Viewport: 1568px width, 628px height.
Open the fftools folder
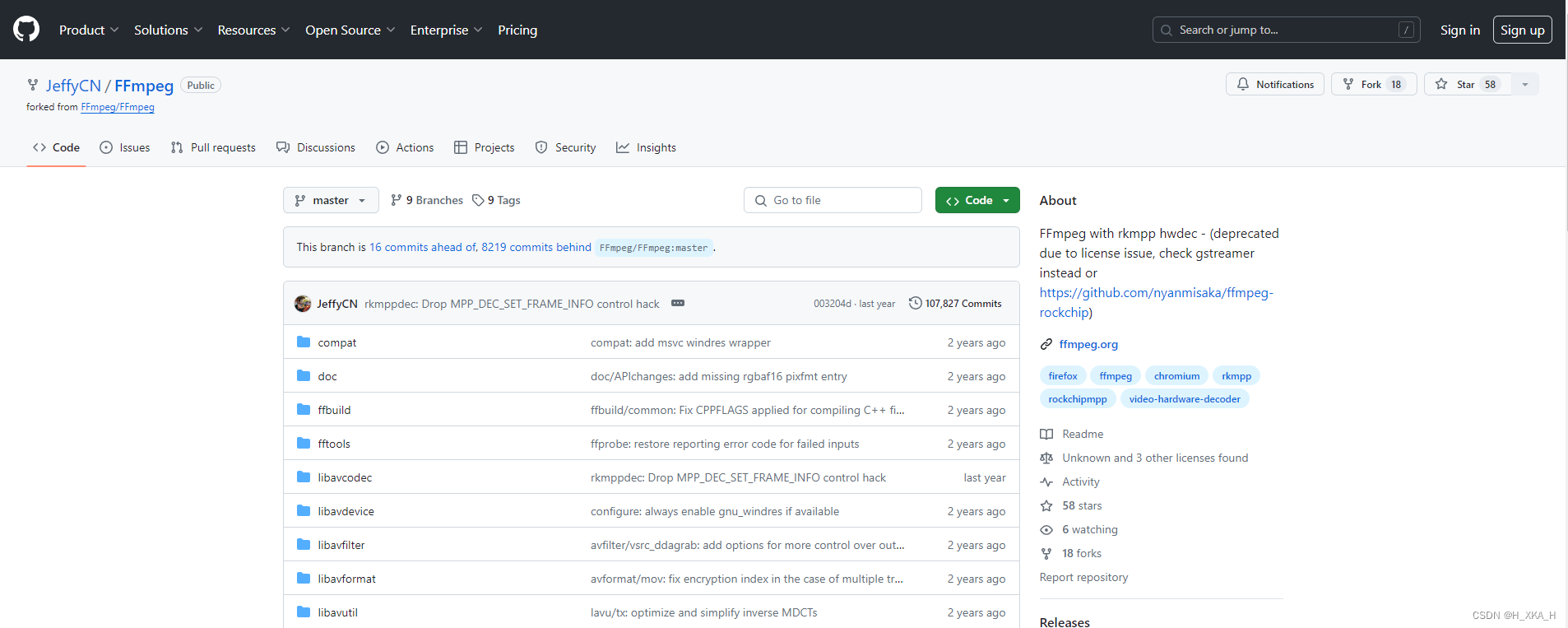(x=334, y=444)
